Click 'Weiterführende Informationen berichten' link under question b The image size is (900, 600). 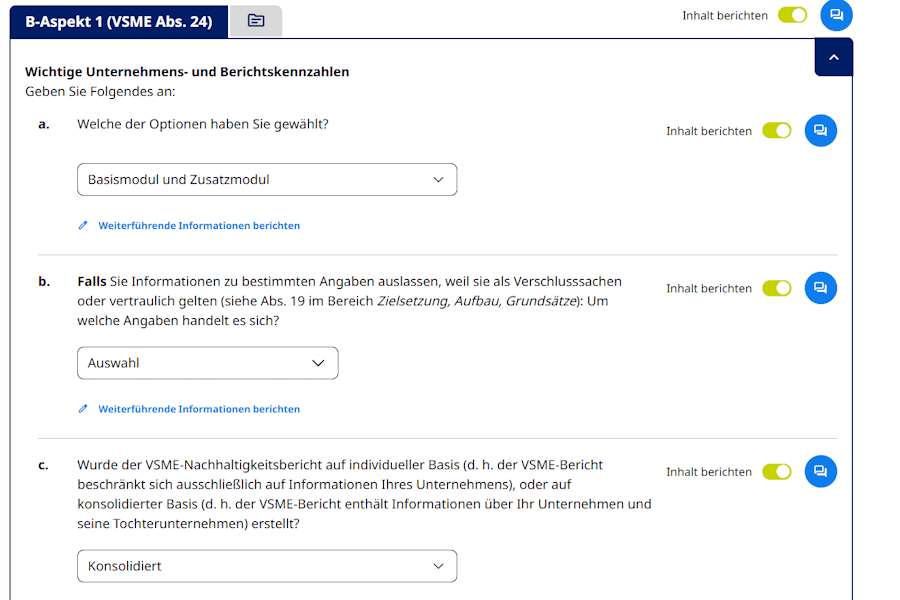[198, 409]
